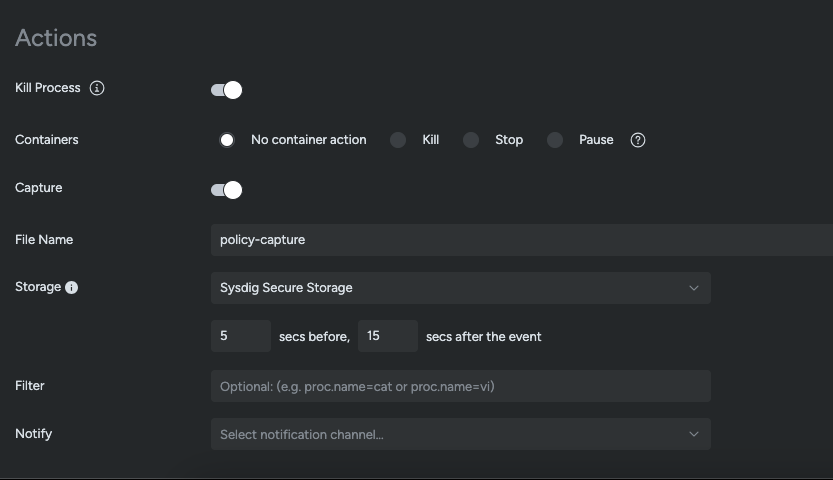Click the Kill Process info icon

tap(97, 88)
